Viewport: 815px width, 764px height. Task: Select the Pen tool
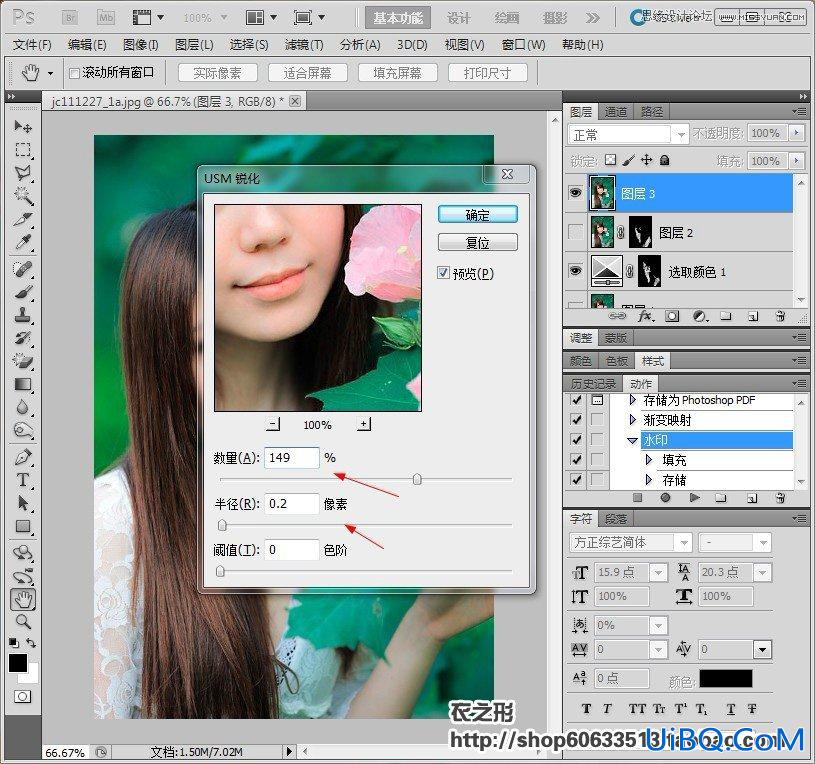pyautogui.click(x=22, y=457)
